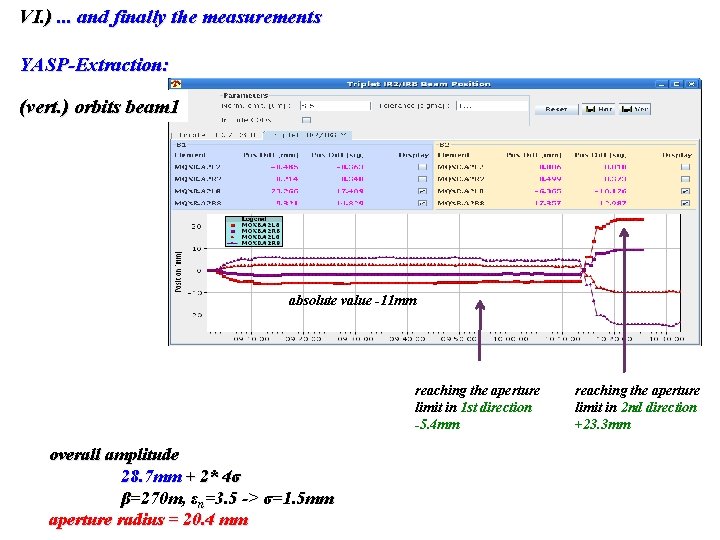Toggle the Include CODs checkbox
The width and height of the screenshot is (720, 540).
point(306,120)
